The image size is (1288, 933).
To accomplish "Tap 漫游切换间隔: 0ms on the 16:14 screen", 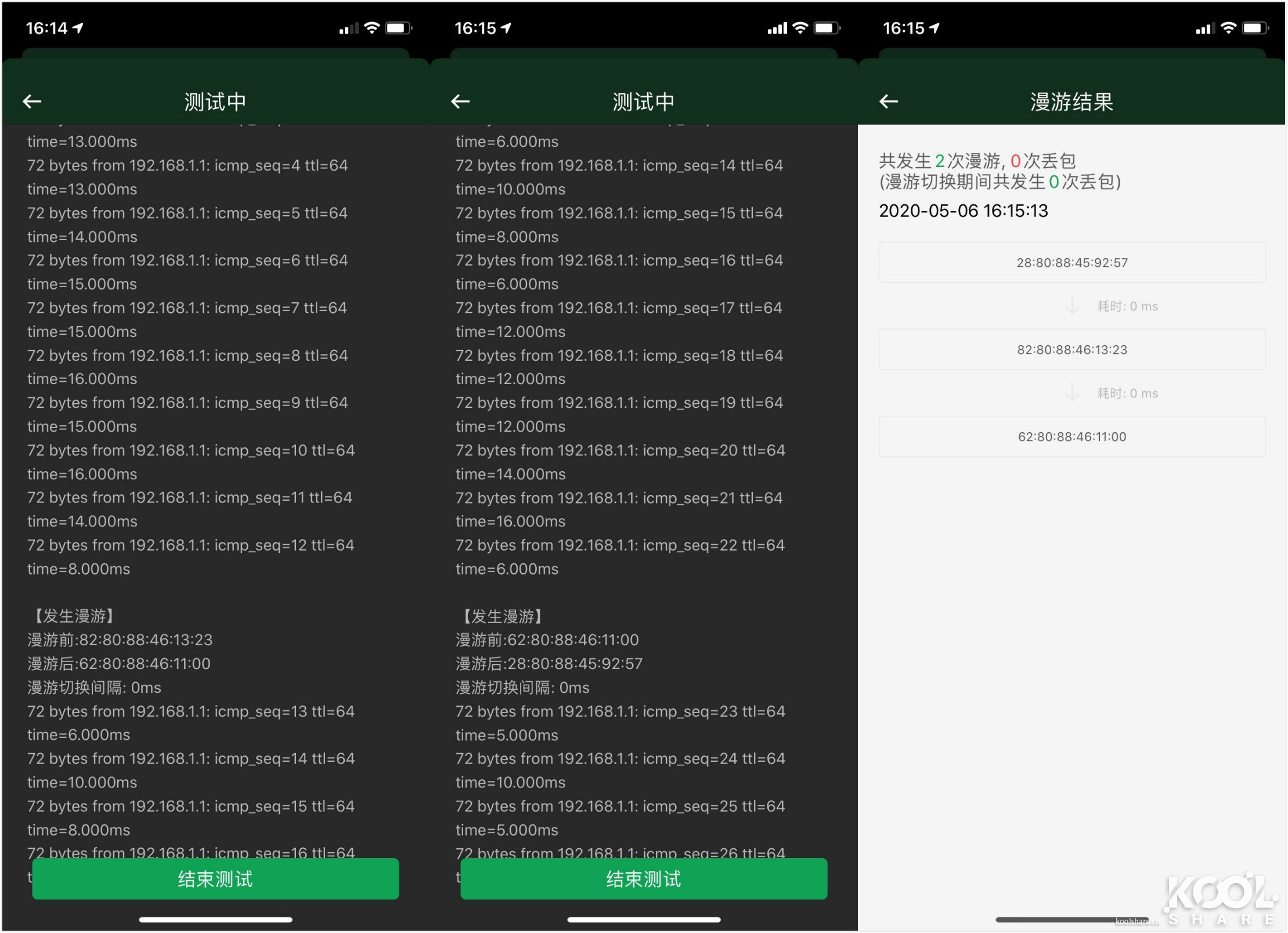I will [95, 688].
